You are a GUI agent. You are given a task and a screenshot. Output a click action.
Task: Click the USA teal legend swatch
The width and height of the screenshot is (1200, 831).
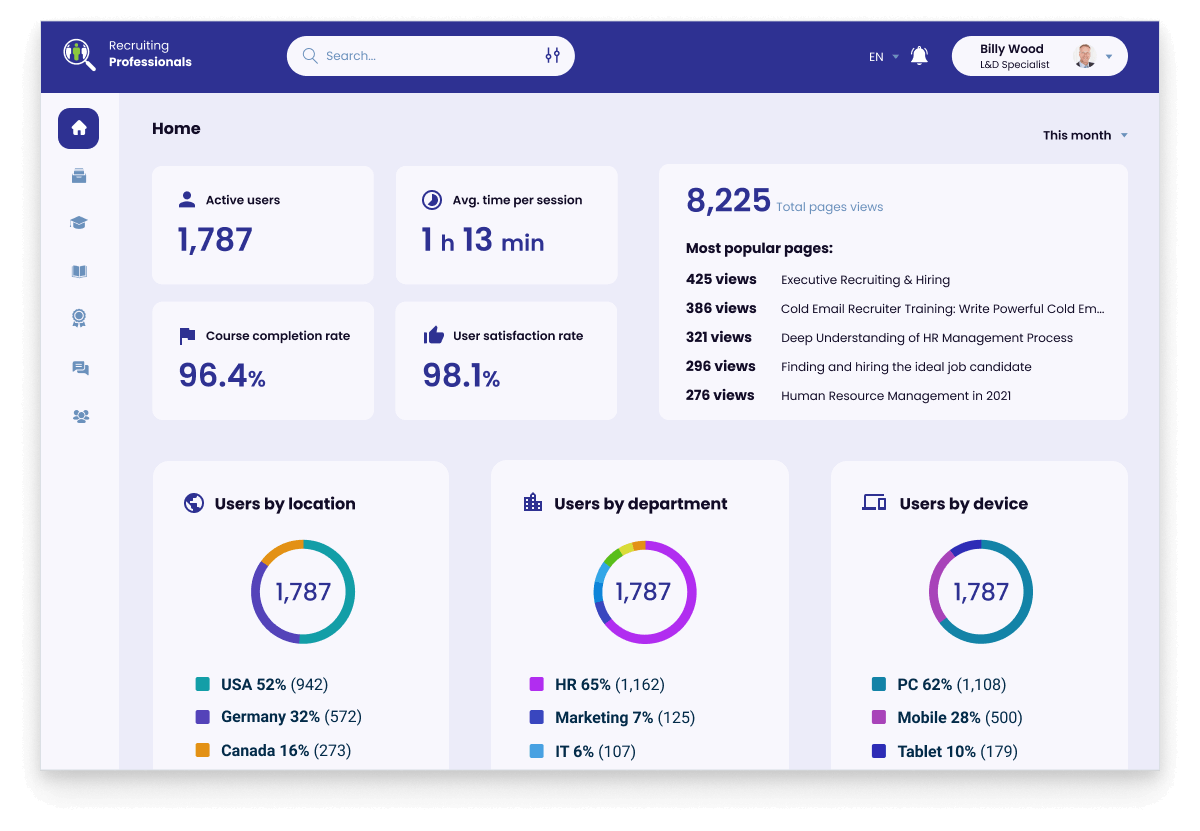pyautogui.click(x=203, y=685)
